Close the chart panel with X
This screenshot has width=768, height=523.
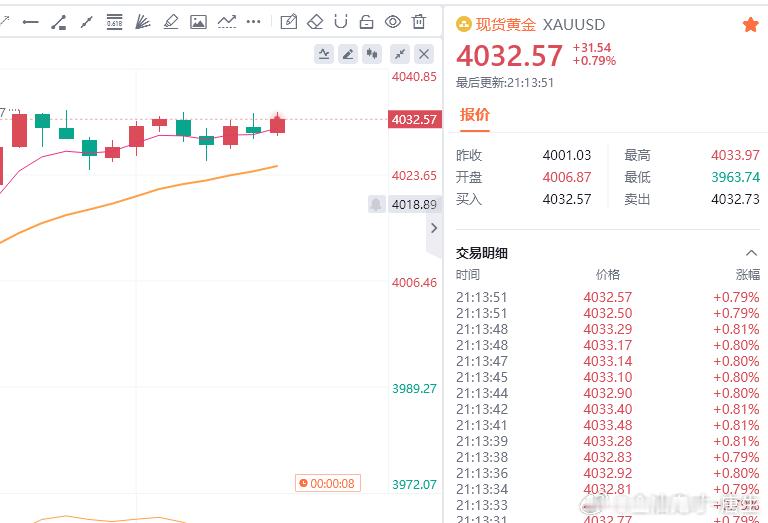[x=424, y=54]
